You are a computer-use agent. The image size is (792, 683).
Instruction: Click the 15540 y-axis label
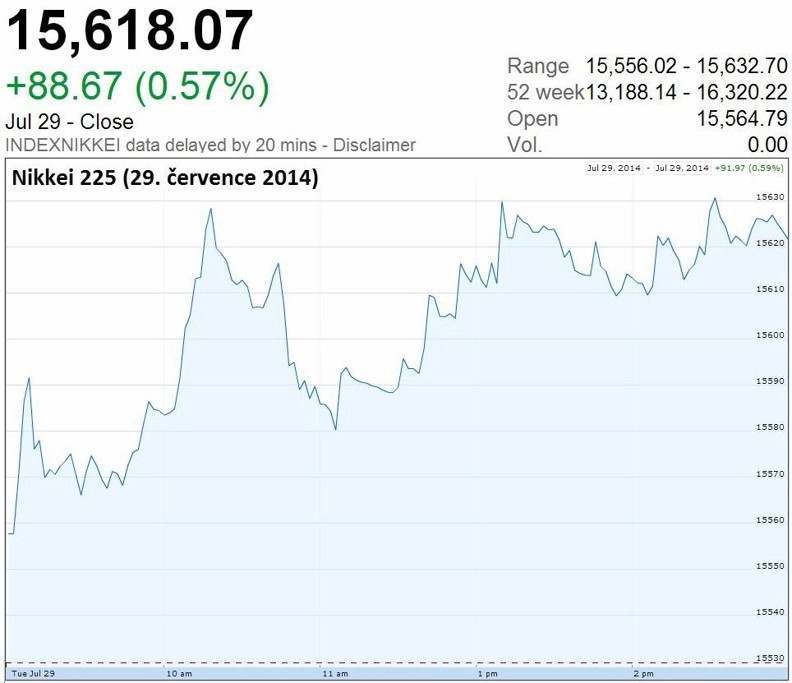770,612
